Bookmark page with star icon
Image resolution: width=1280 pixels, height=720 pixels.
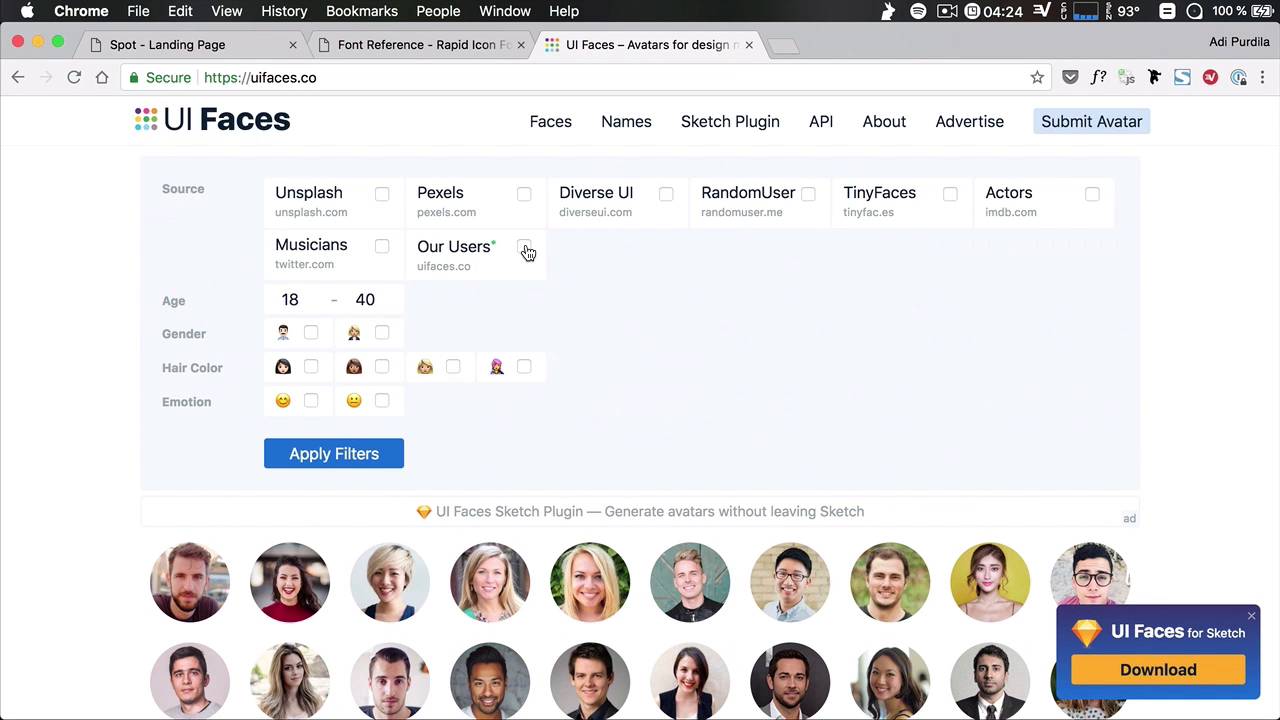coord(1037,77)
